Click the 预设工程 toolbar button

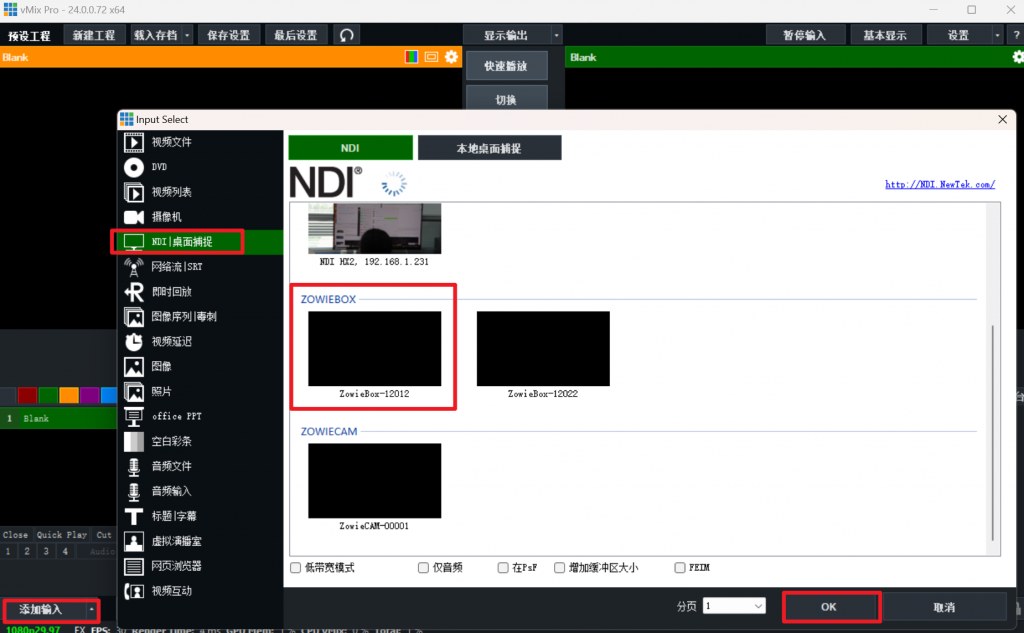coord(29,35)
